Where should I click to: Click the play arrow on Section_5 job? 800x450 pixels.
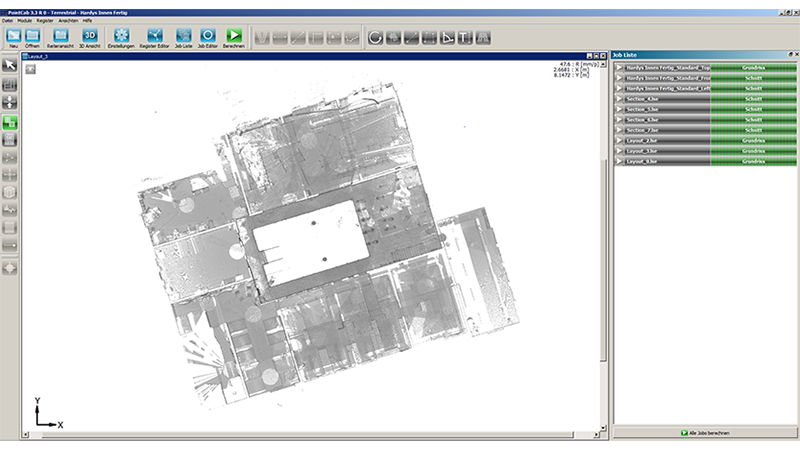coord(619,109)
